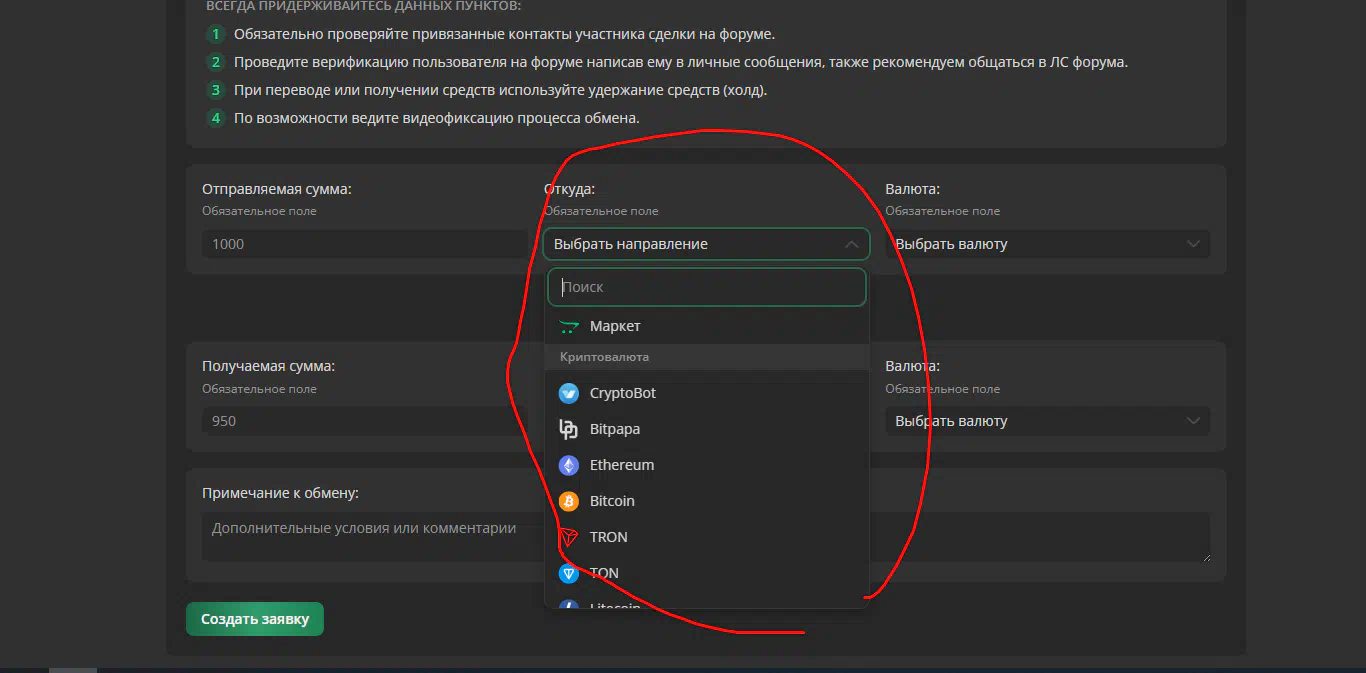Click the partially visible Litecoin icon

click(569, 604)
